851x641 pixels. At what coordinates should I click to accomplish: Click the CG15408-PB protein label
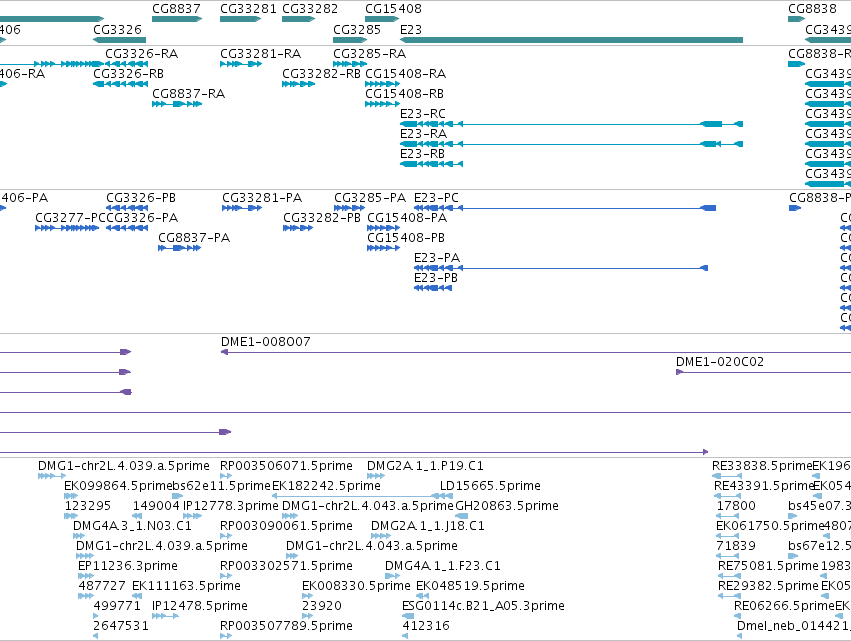click(406, 238)
